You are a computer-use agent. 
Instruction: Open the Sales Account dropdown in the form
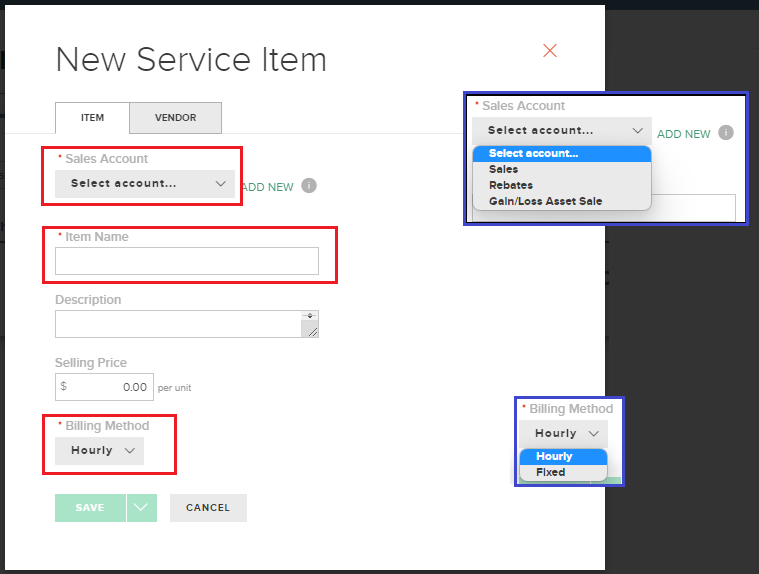click(145, 183)
